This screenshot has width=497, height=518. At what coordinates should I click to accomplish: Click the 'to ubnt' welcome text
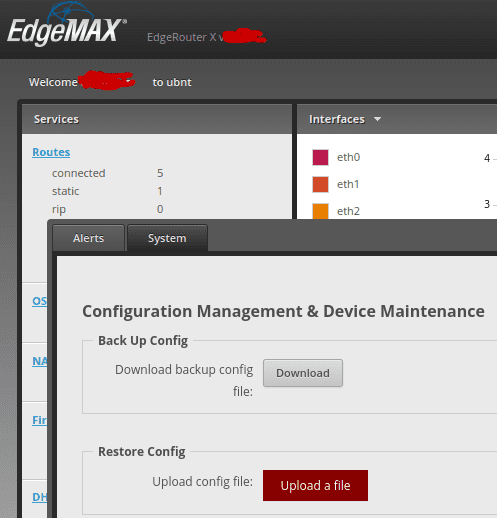(172, 82)
